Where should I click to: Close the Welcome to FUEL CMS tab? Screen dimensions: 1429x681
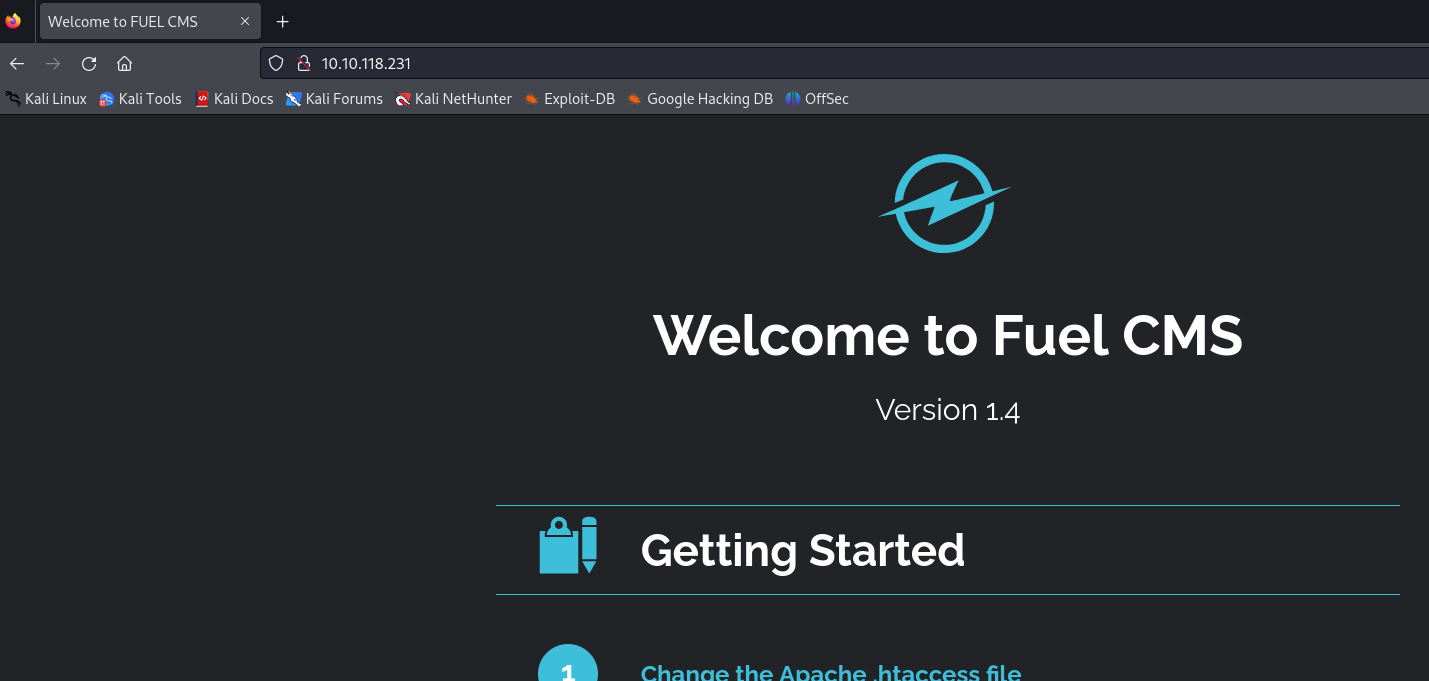coord(245,21)
